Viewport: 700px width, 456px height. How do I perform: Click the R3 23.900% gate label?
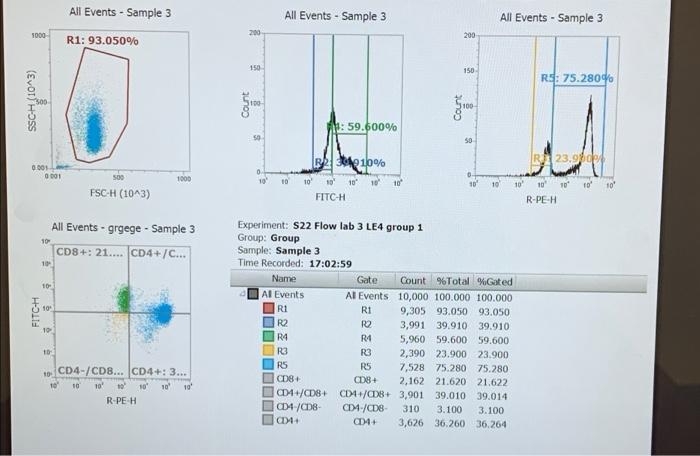tap(569, 159)
